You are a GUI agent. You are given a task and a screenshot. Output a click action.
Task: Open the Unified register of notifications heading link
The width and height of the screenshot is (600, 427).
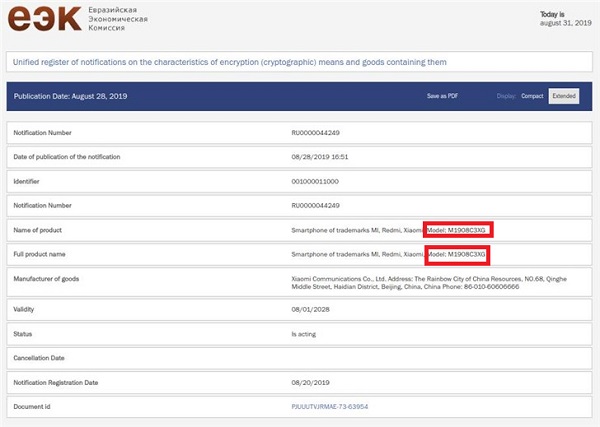pos(230,62)
